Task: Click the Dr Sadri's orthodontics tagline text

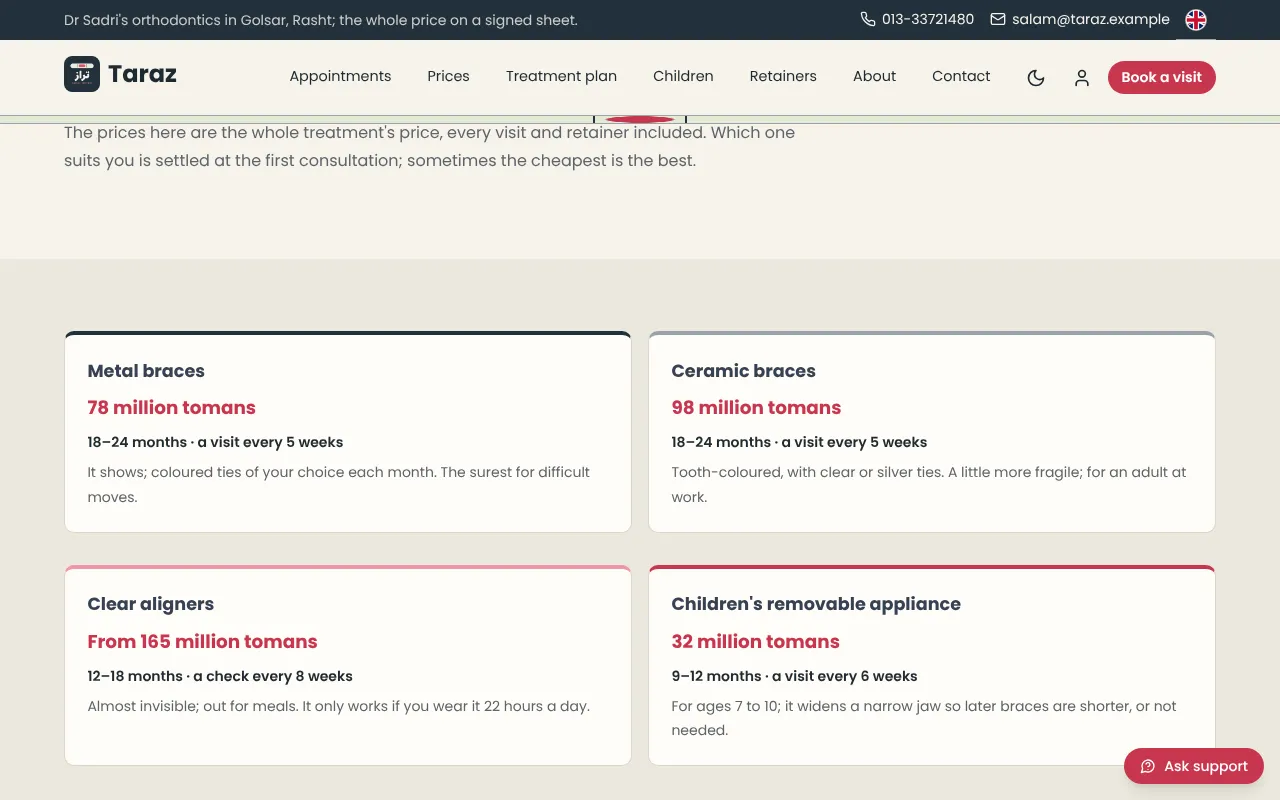Action: point(321,20)
